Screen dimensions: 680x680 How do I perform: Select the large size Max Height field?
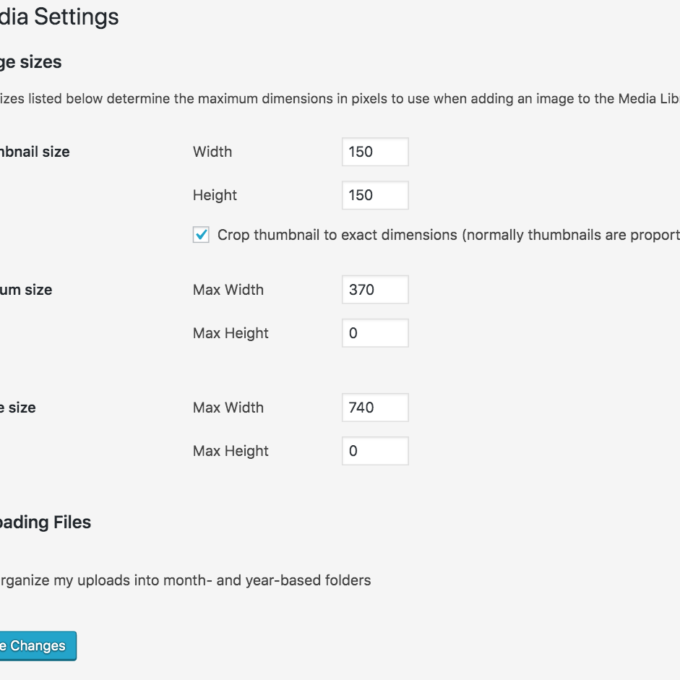[x=374, y=451]
